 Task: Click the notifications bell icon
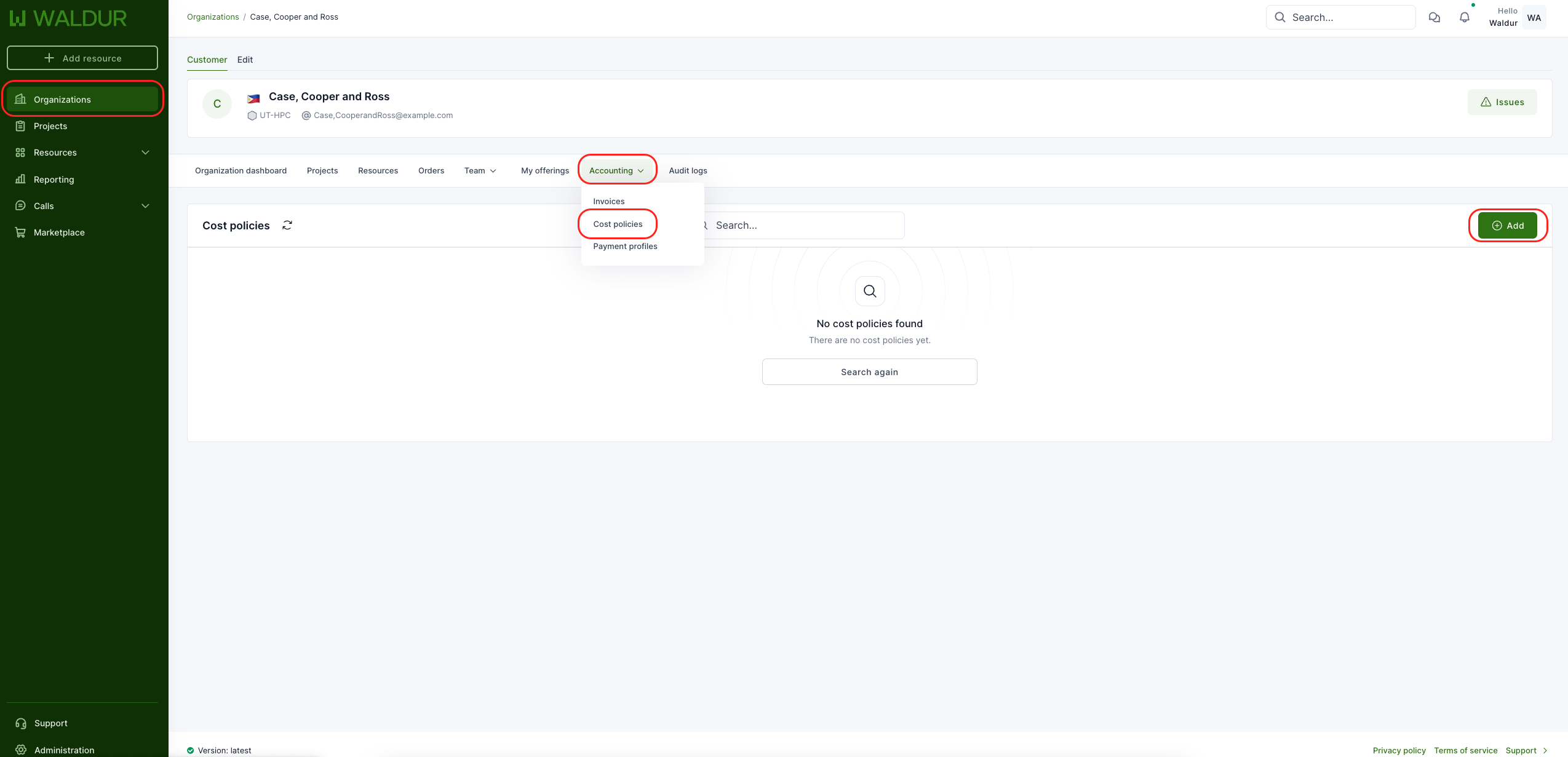pyautogui.click(x=1464, y=17)
